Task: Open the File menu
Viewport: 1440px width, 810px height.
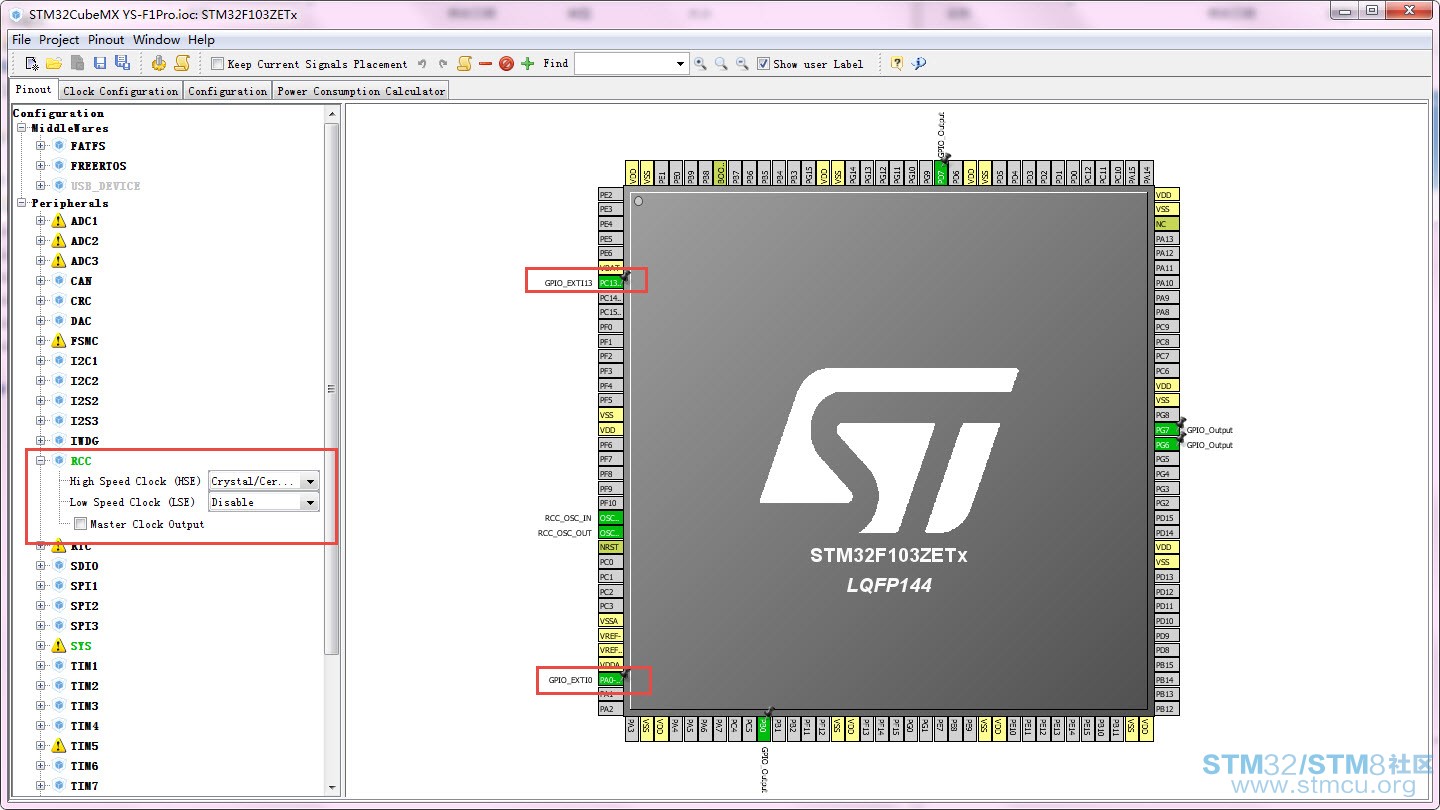Action: pyautogui.click(x=21, y=40)
